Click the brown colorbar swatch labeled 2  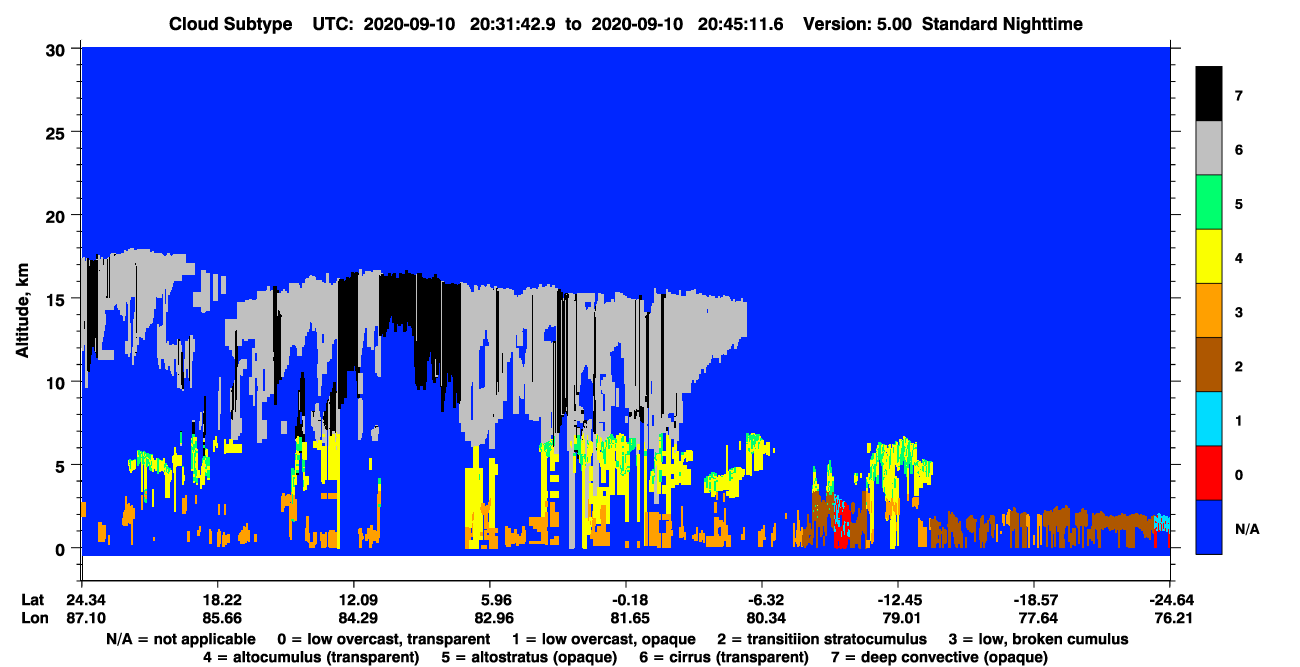pyautogui.click(x=1209, y=365)
